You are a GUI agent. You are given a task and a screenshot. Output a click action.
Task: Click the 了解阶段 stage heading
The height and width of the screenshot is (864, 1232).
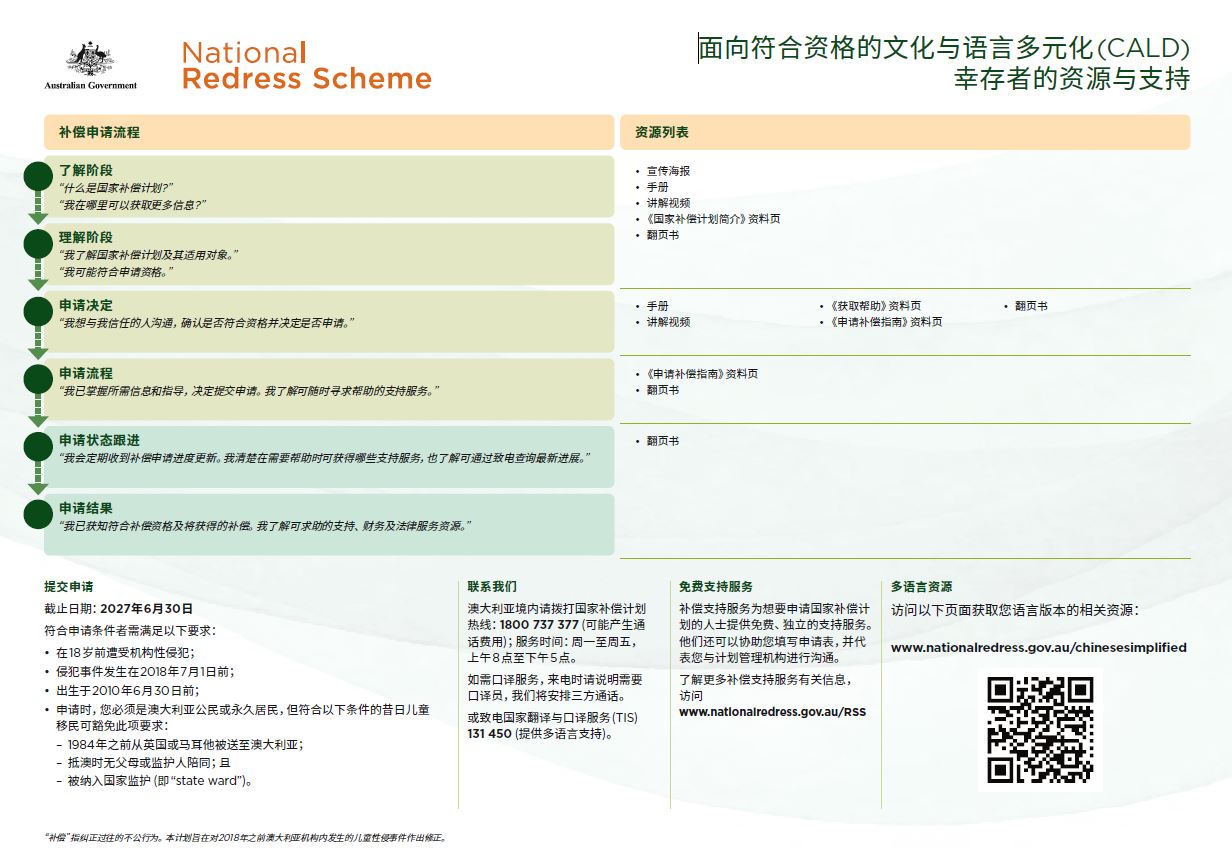click(86, 170)
